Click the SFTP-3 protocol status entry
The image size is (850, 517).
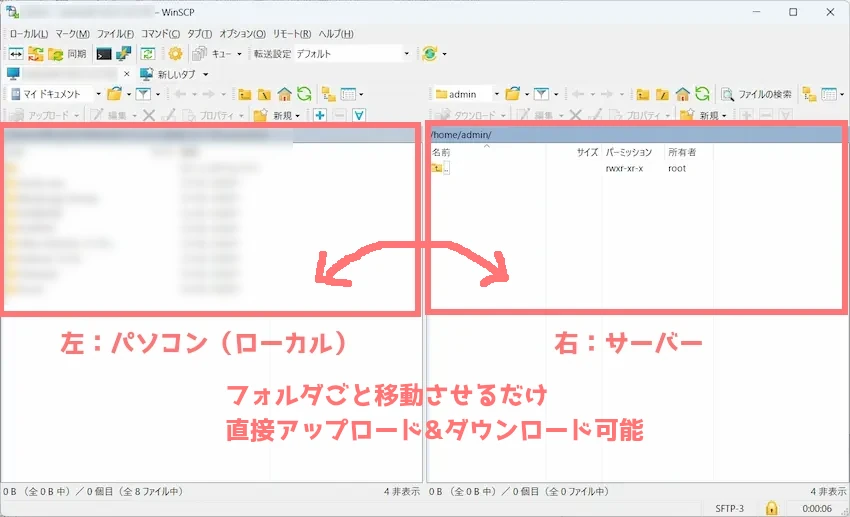coord(729,508)
